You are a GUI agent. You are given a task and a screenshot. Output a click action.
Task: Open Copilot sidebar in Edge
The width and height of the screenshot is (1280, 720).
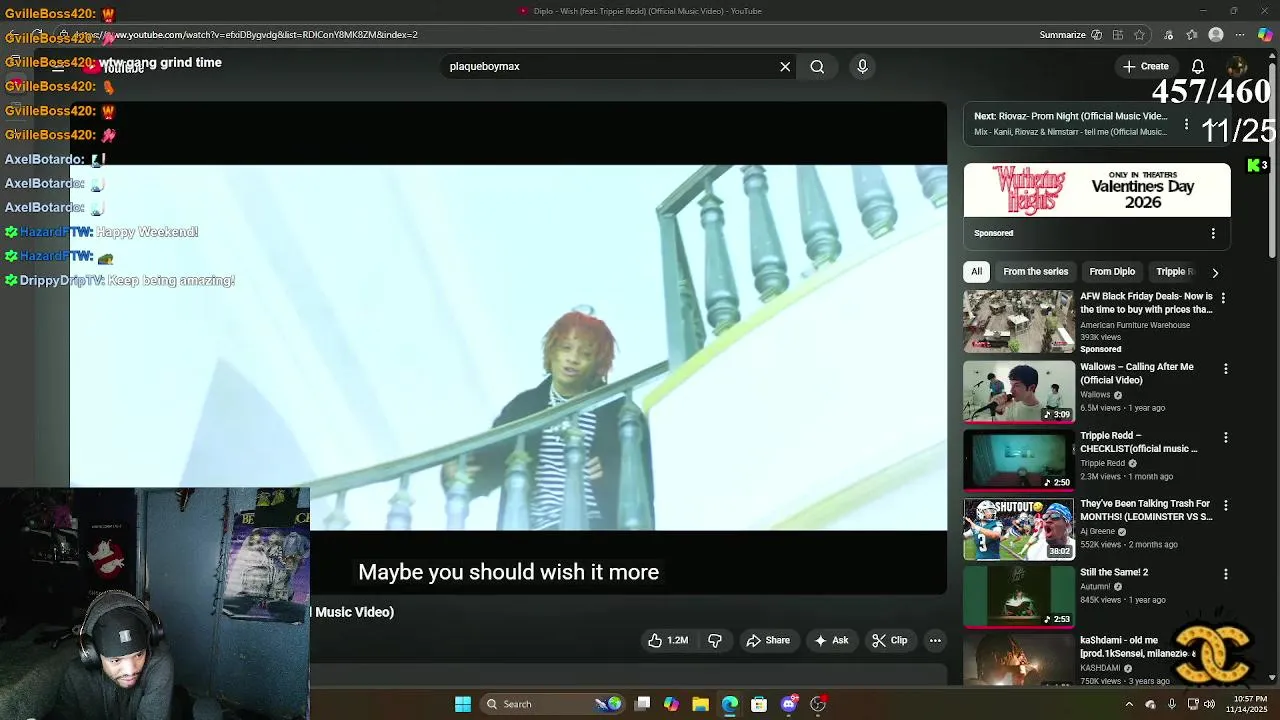click(1265, 35)
